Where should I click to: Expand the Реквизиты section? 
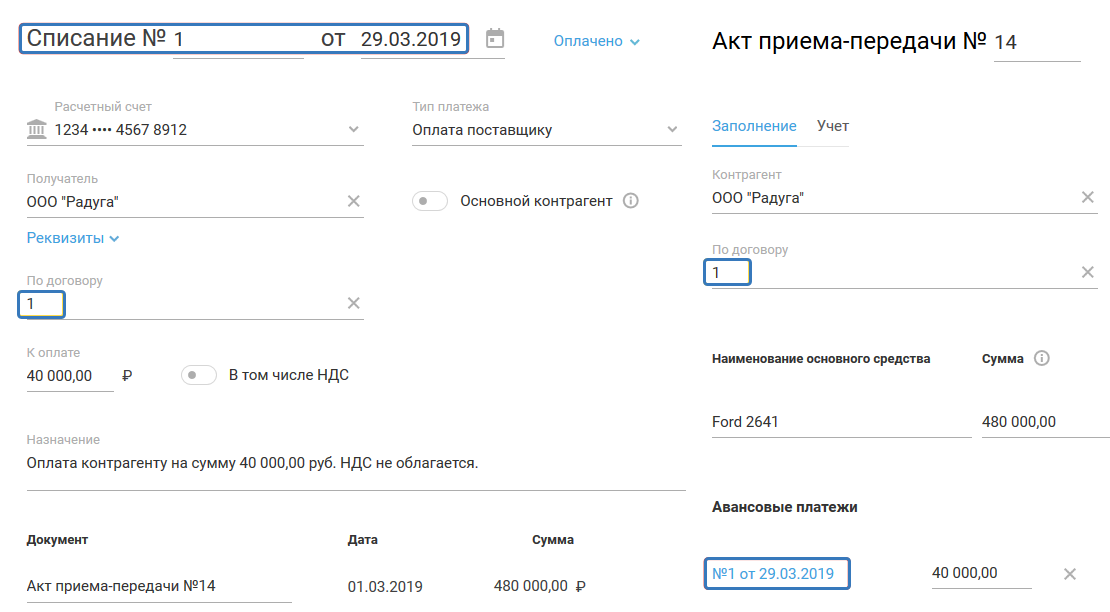(x=73, y=238)
